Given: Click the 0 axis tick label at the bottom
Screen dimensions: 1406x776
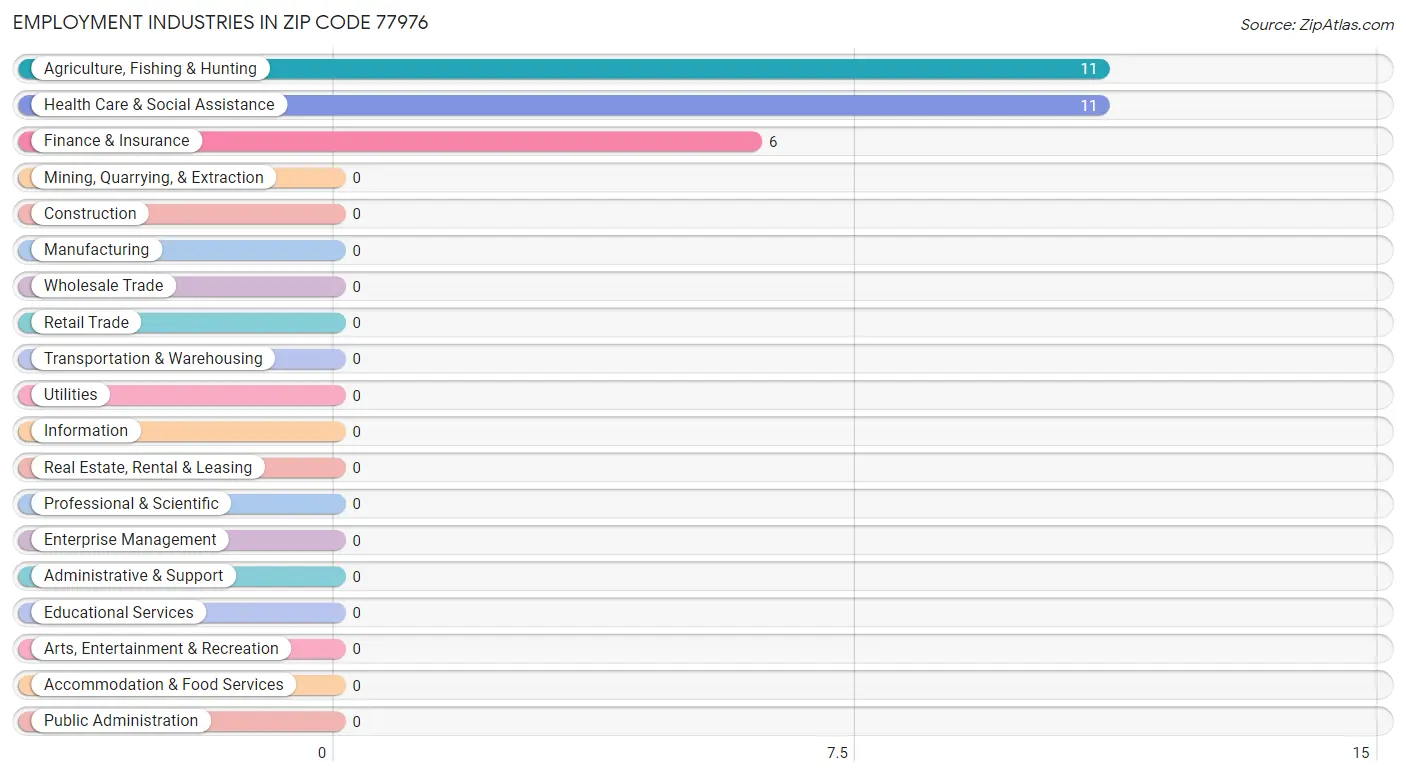Looking at the screenshot, I should [x=322, y=753].
